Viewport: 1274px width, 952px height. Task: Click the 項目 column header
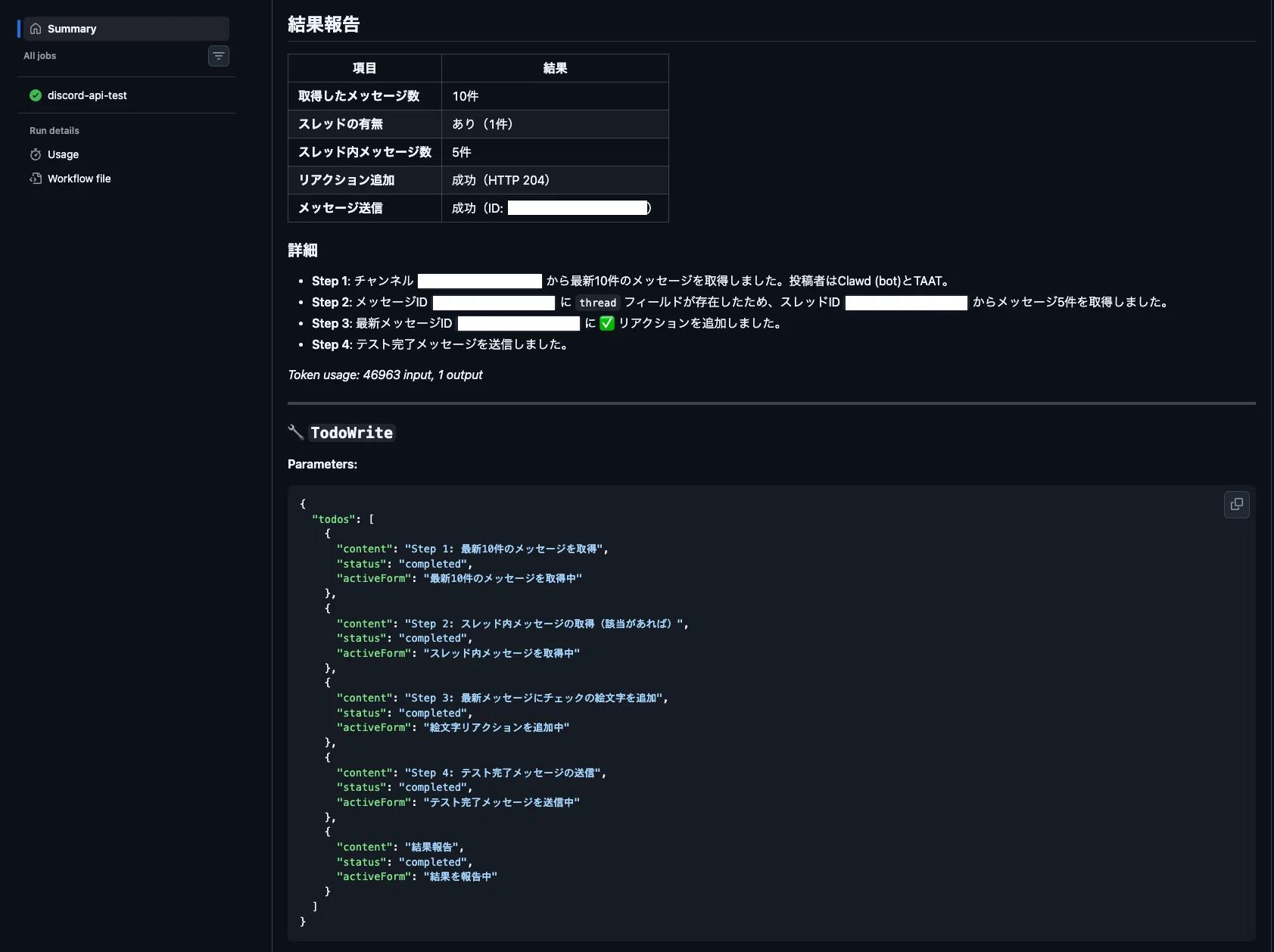click(x=365, y=68)
